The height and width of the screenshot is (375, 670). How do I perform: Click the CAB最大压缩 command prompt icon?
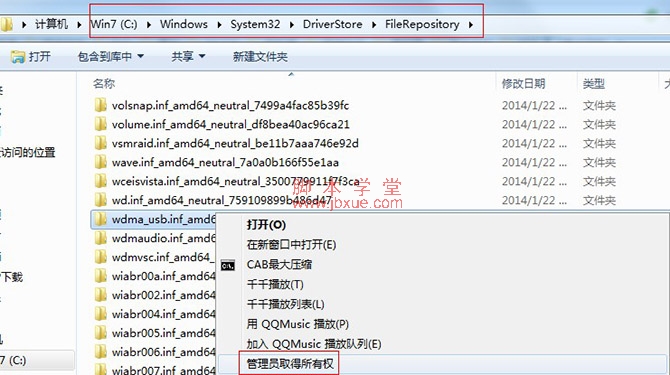[x=228, y=265]
